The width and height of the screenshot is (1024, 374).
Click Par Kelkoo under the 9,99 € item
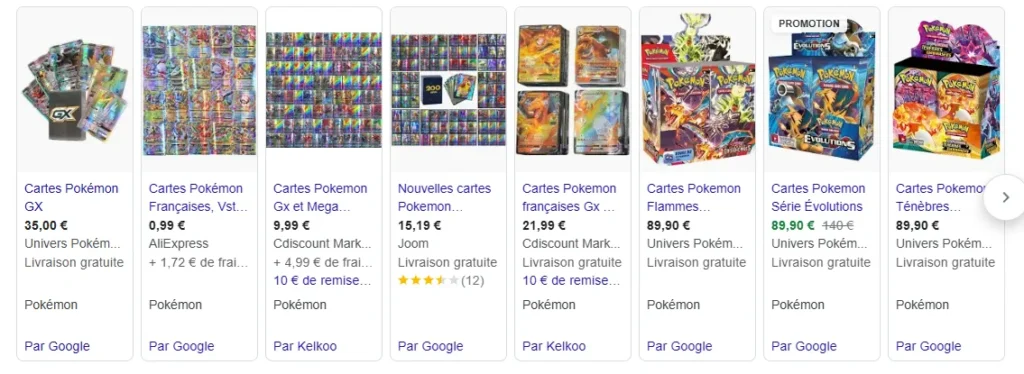coord(305,346)
